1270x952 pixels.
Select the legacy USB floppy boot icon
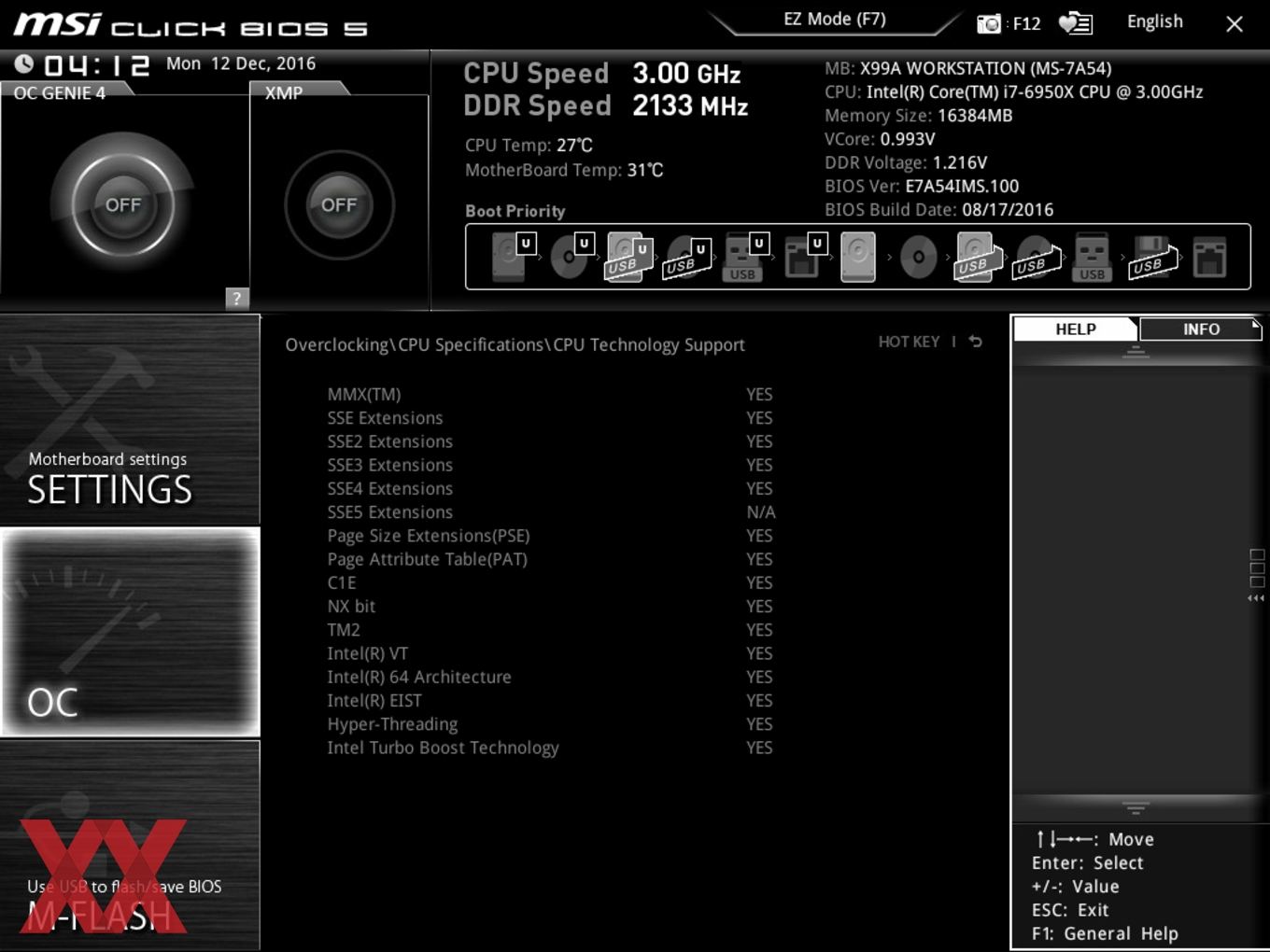(1152, 257)
